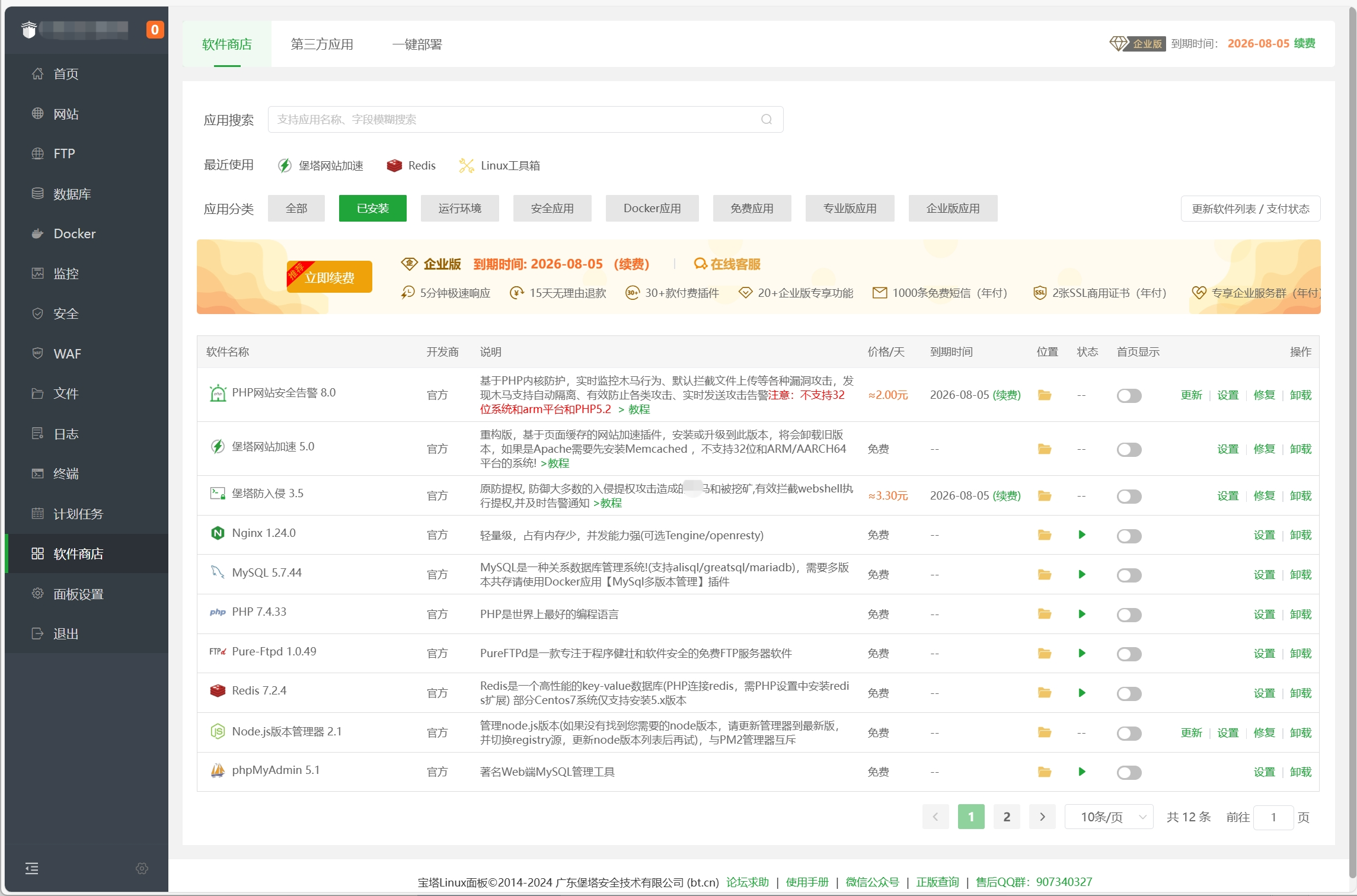Open the Docker sidebar item
Viewport: 1357px width, 896px height.
coord(87,233)
